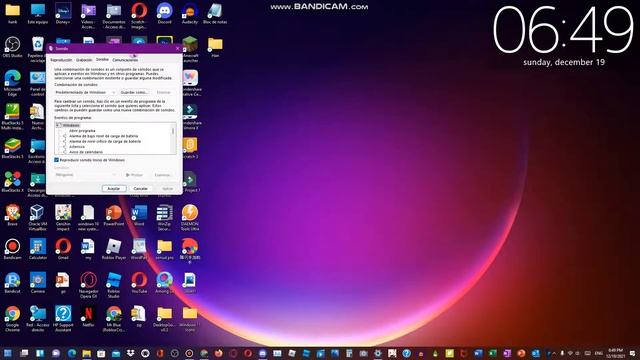Viewport: 640px width, 360px height.
Task: Select Alarma de bajo nivel de batería event
Action: pyautogui.click(x=104, y=136)
